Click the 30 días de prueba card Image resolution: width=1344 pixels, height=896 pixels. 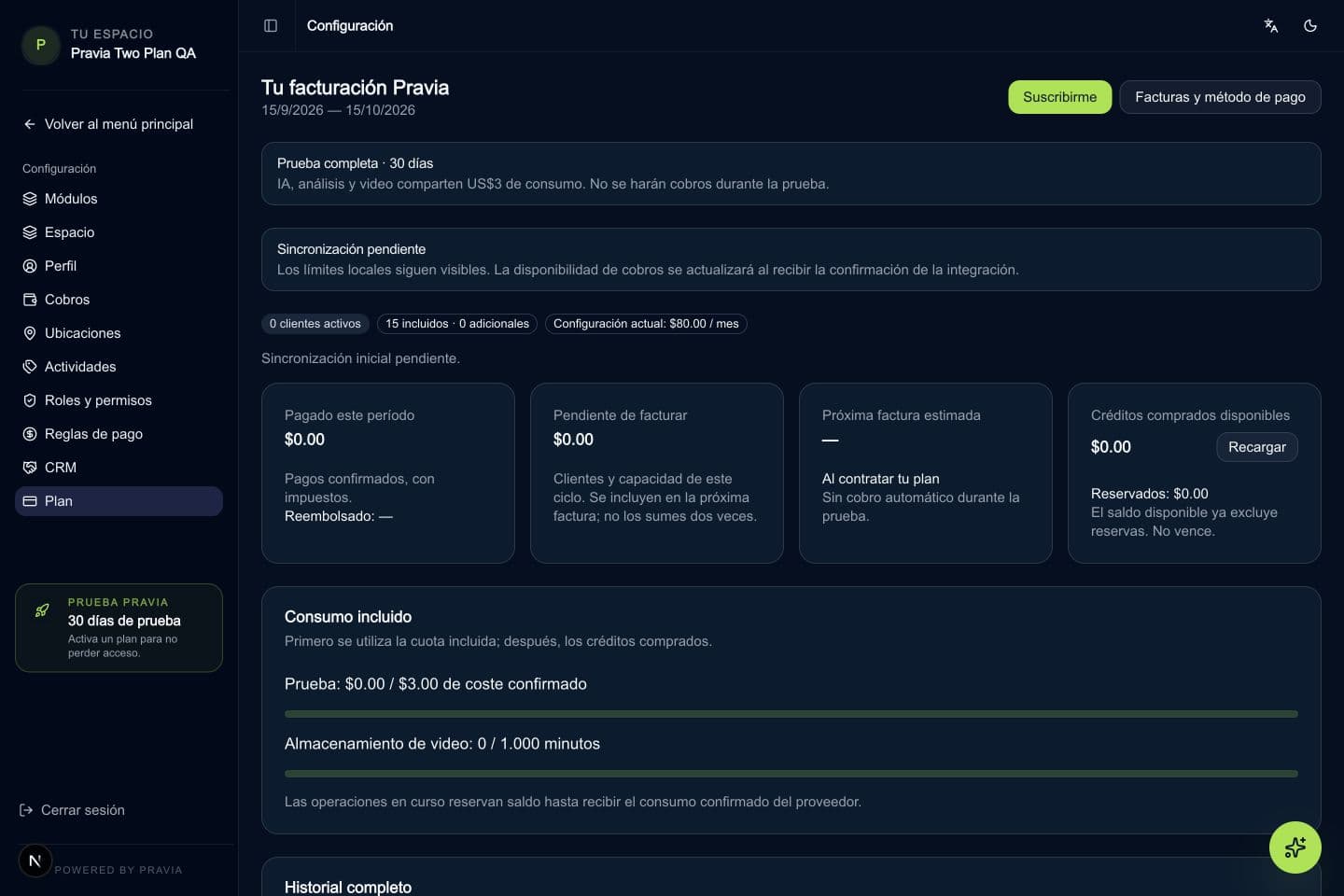[x=119, y=628]
